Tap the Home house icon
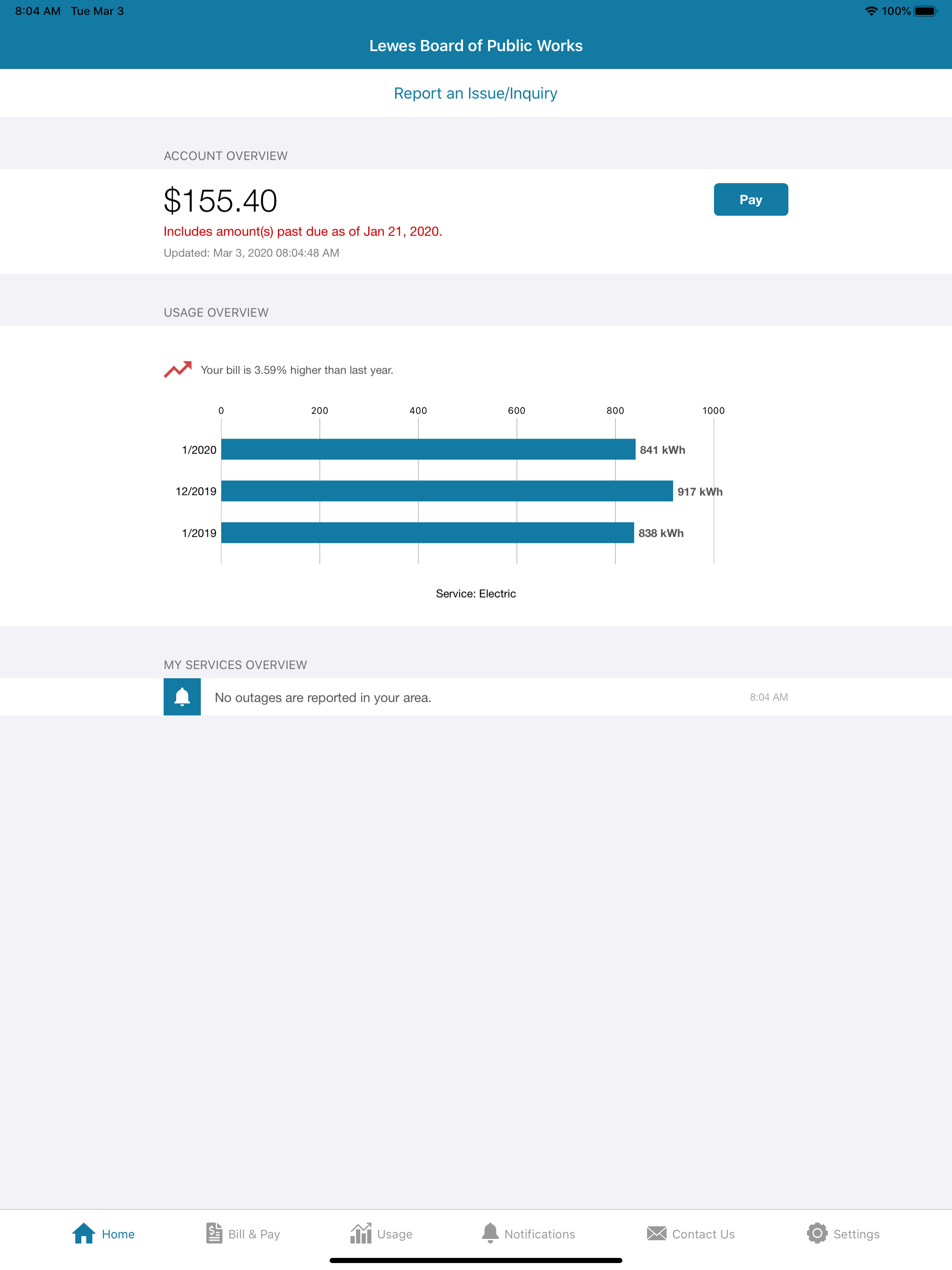 pyautogui.click(x=84, y=1233)
